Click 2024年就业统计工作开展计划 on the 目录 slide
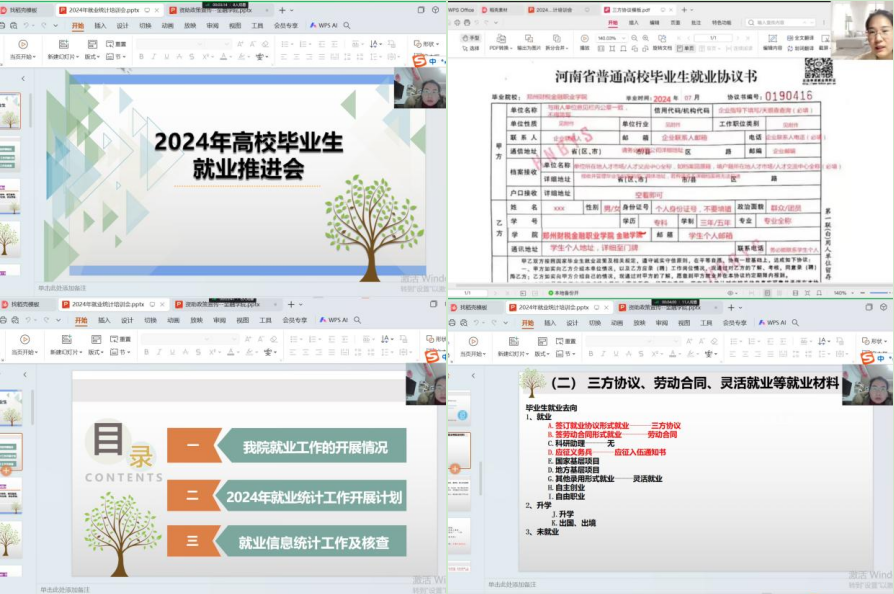The height and width of the screenshot is (594, 894). [x=314, y=497]
